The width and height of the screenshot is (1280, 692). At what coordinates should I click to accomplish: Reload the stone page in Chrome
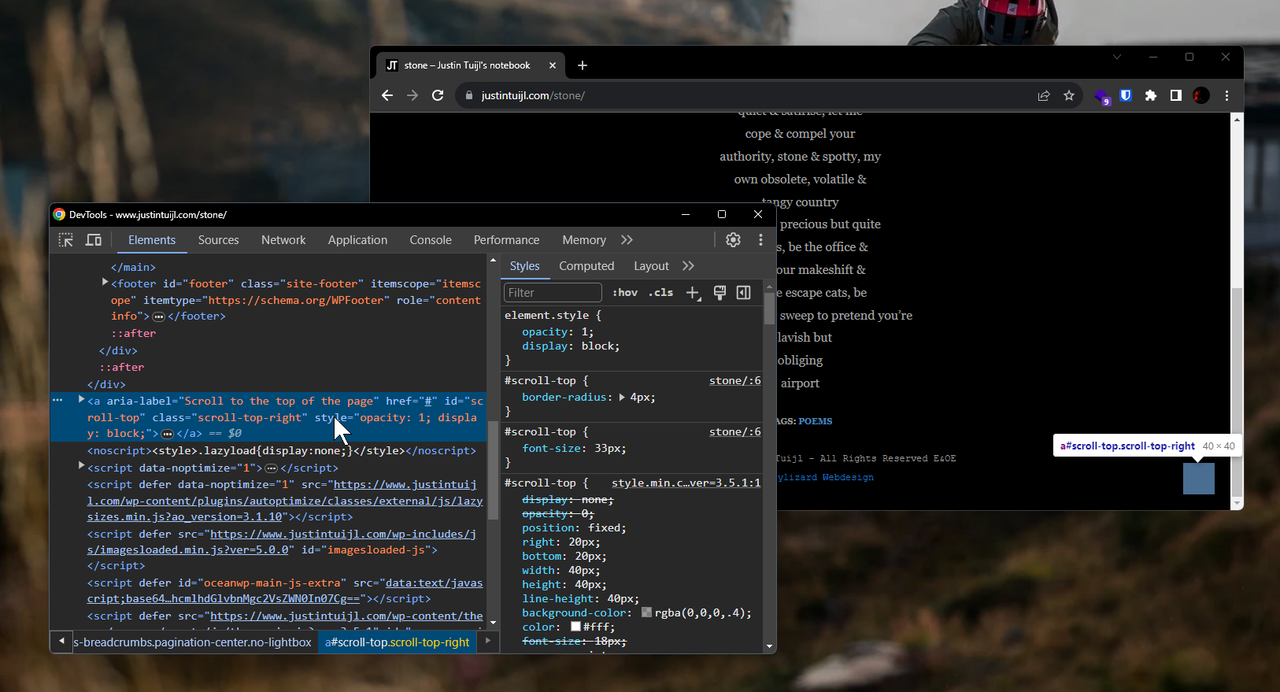[437, 96]
